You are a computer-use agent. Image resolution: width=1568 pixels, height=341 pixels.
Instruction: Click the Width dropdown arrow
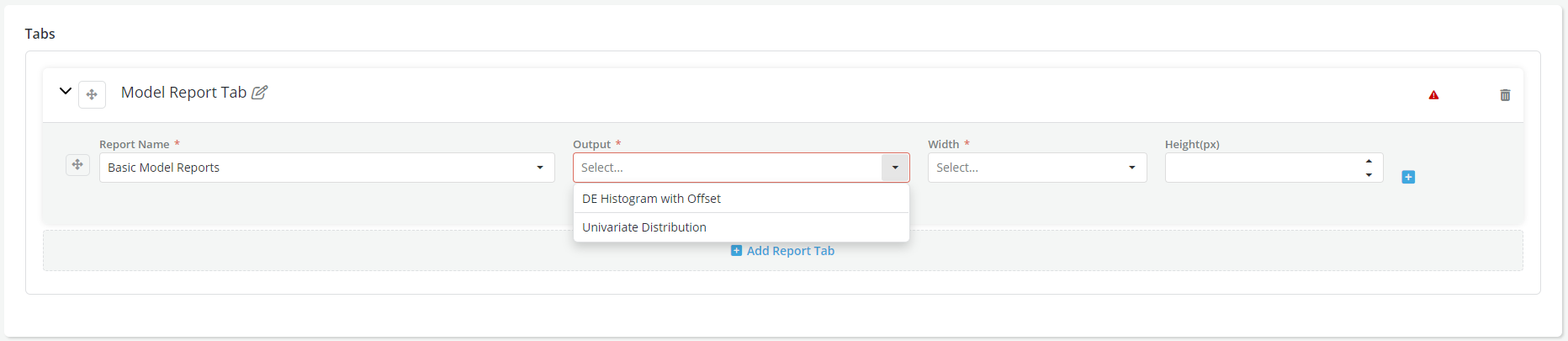click(1132, 168)
